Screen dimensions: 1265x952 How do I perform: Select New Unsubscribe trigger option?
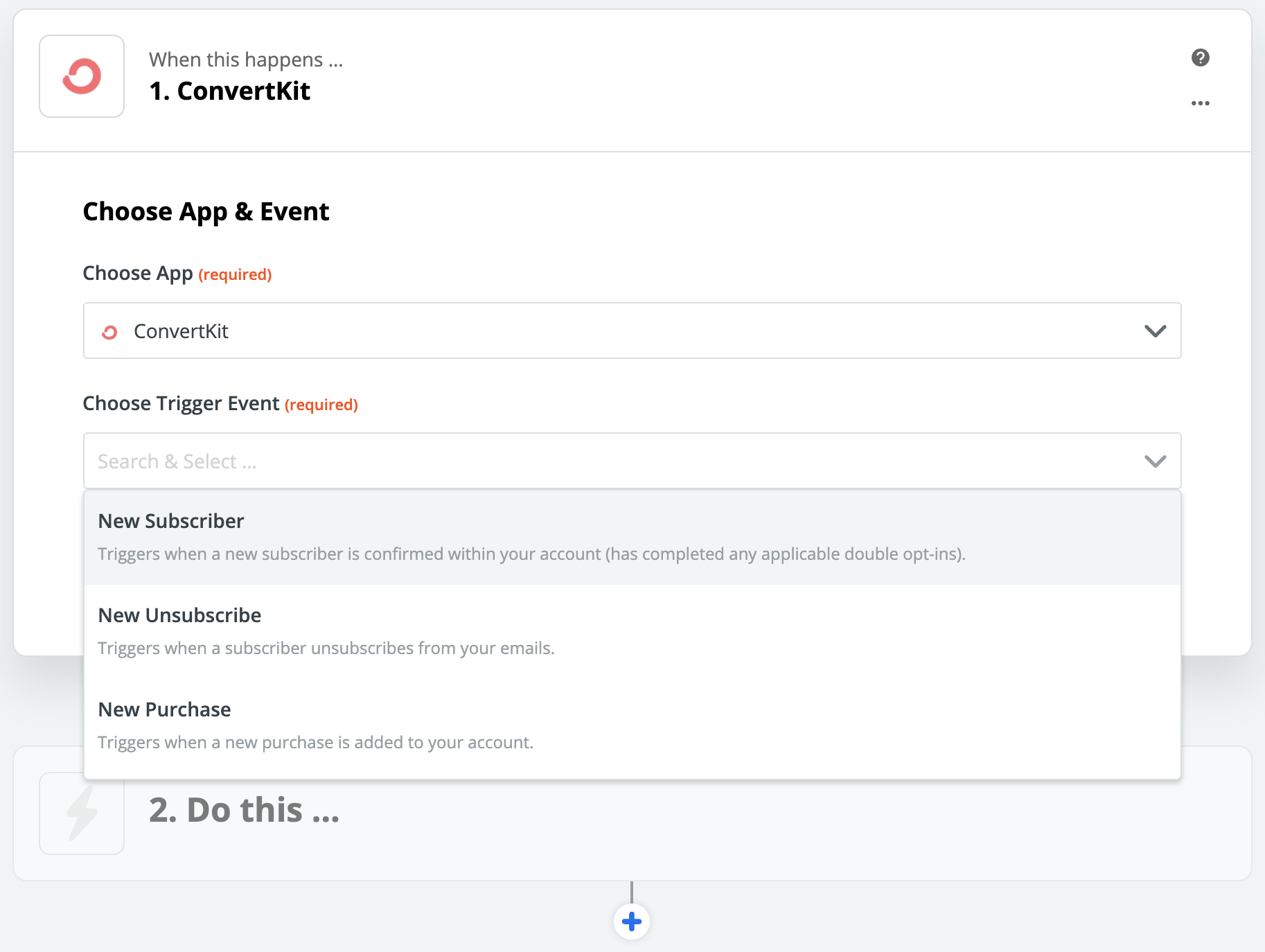click(x=632, y=631)
